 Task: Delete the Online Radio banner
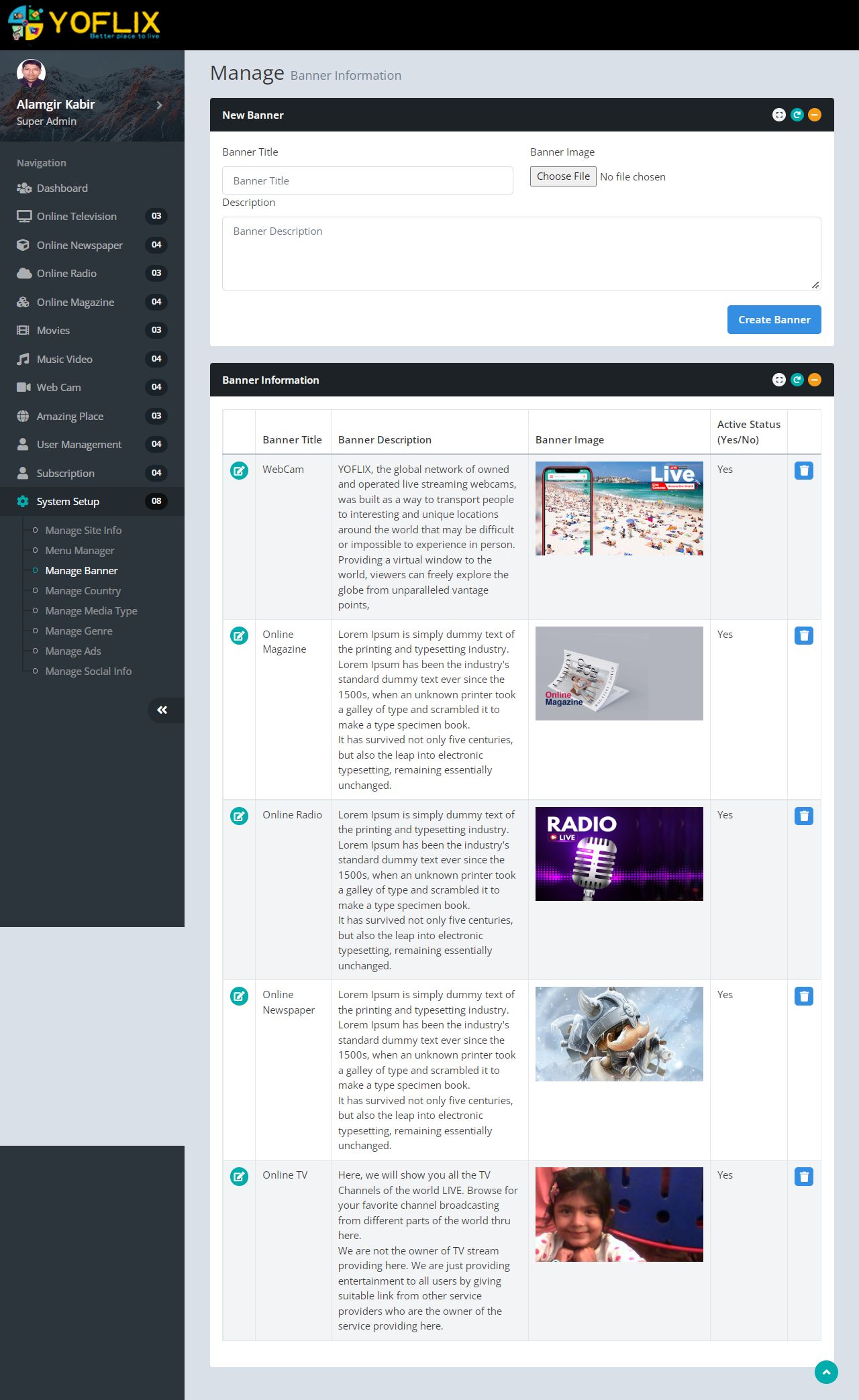pos(804,816)
